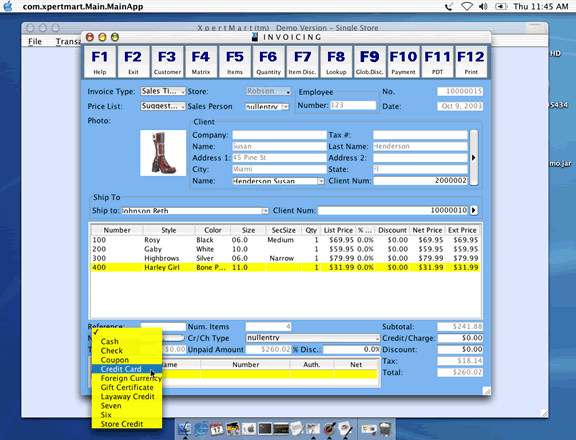The height and width of the screenshot is (440, 576).
Task: Click the Credit/Charge amount field
Action: click(x=460, y=338)
